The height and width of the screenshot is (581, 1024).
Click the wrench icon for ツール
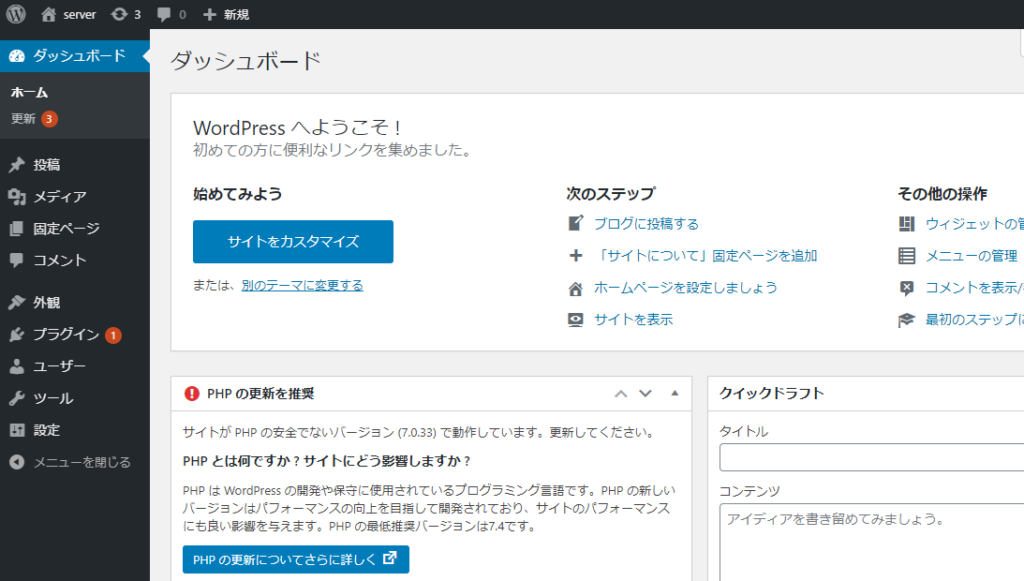click(x=17, y=398)
